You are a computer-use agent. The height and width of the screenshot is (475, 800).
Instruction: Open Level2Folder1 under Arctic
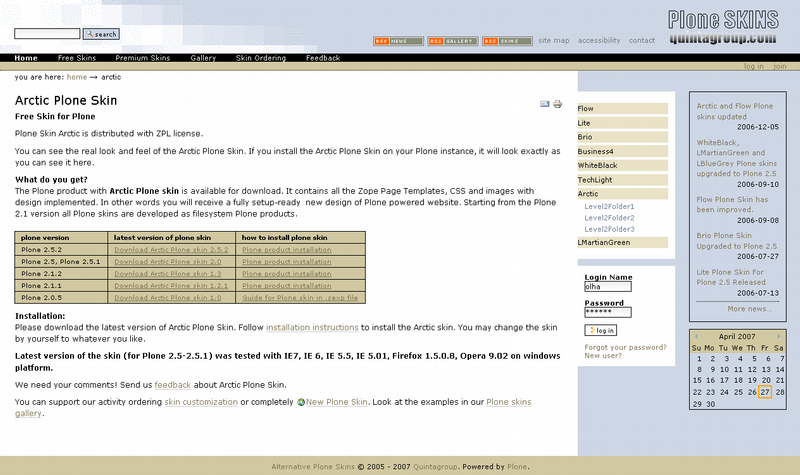609,206
